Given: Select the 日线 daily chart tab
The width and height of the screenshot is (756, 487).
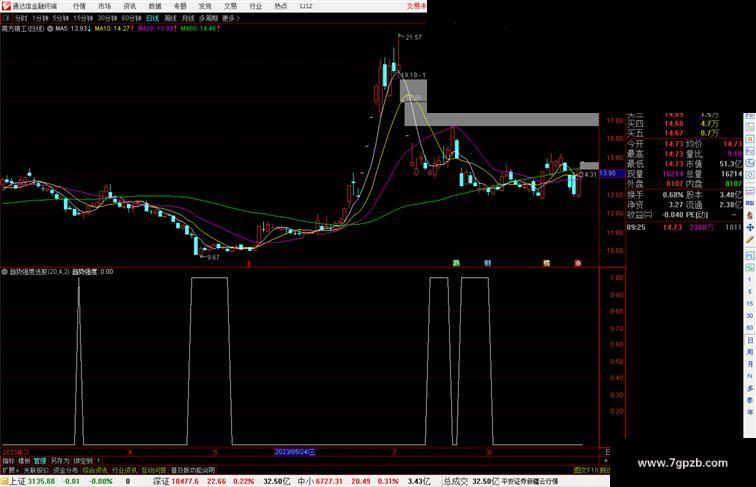Looking at the screenshot, I should click(152, 18).
